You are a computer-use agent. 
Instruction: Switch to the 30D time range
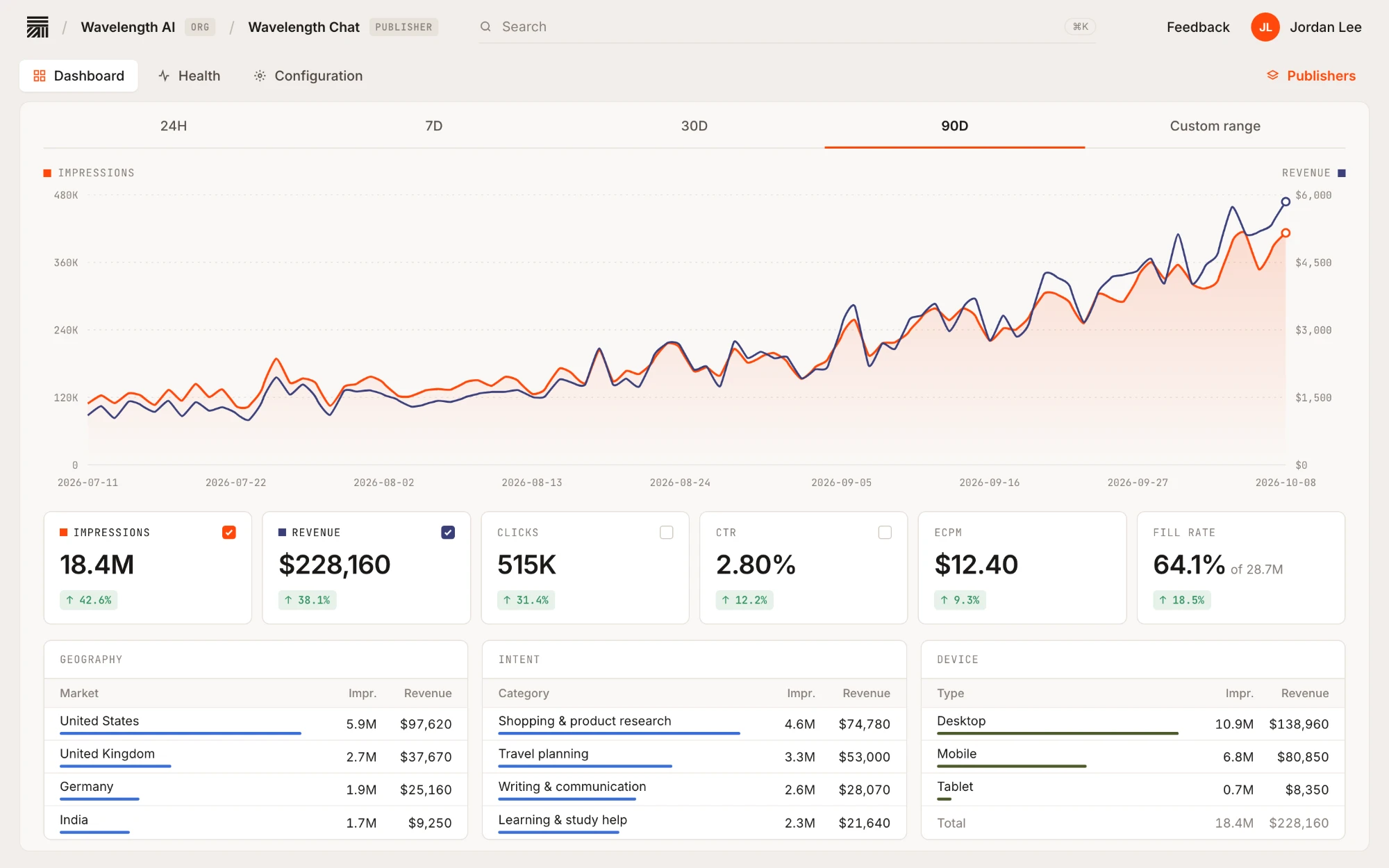click(694, 126)
